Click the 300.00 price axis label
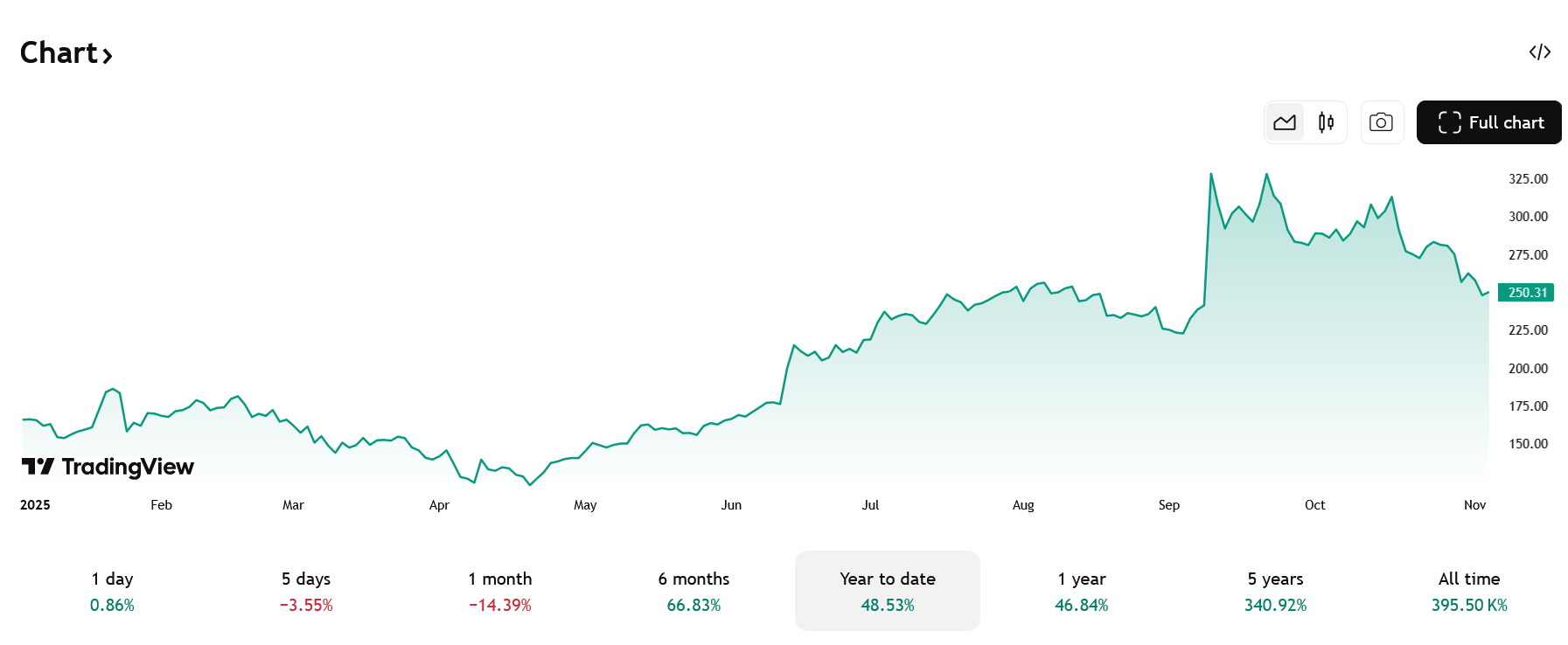1568x645 pixels. click(x=1528, y=217)
